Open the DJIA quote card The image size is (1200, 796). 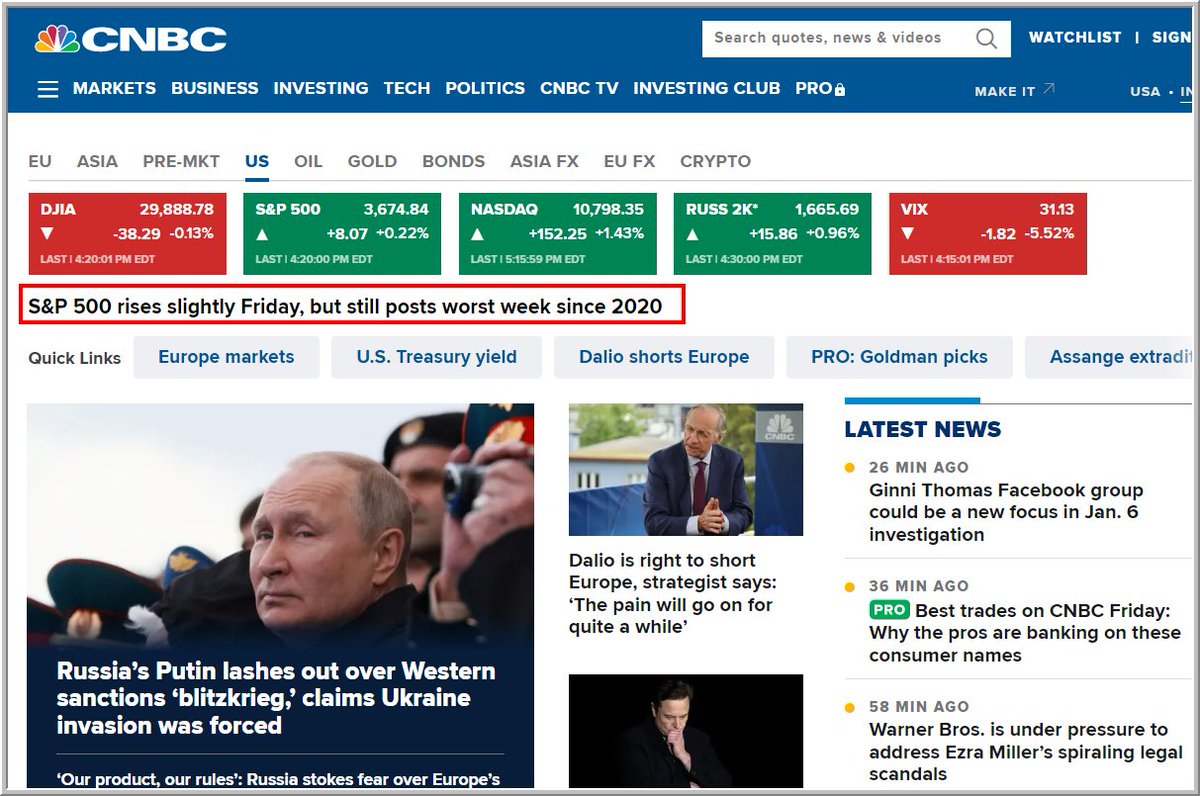[x=127, y=234]
